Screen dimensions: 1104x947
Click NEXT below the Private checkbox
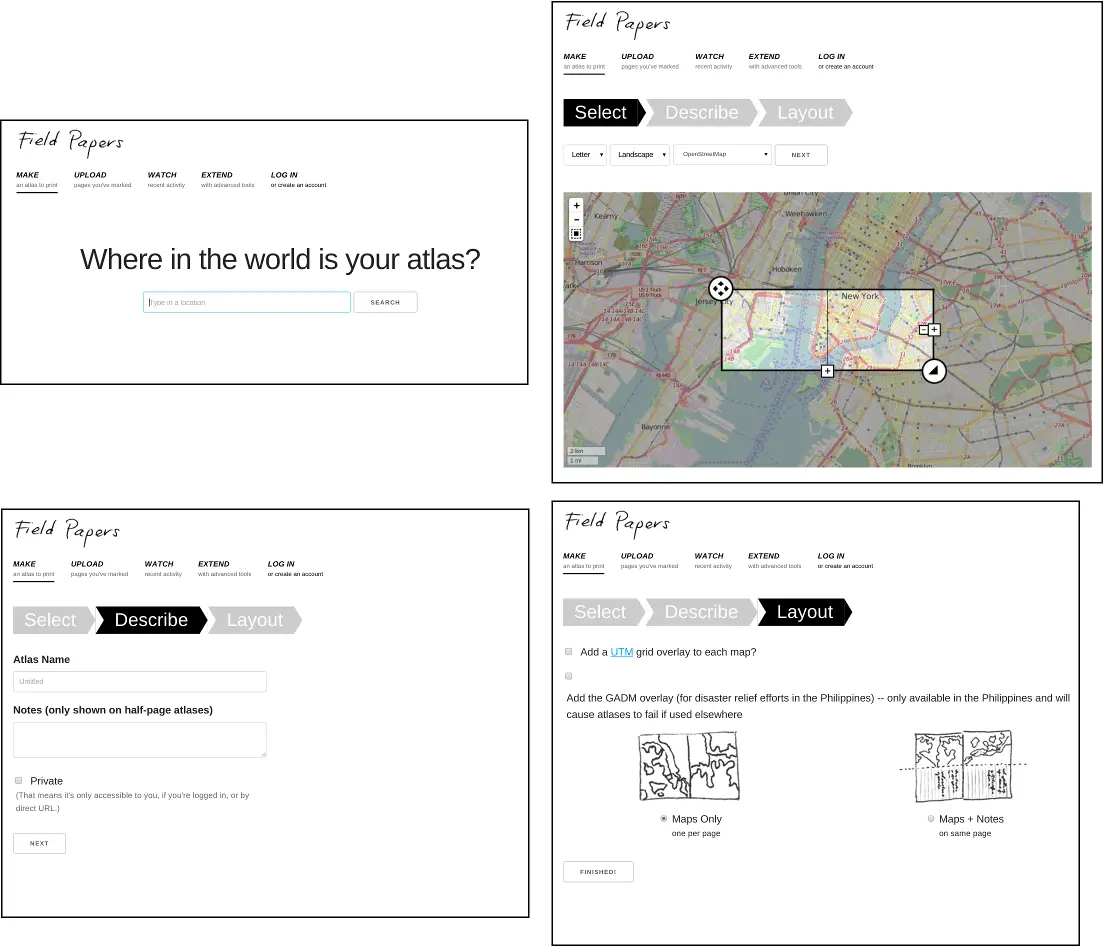39,843
